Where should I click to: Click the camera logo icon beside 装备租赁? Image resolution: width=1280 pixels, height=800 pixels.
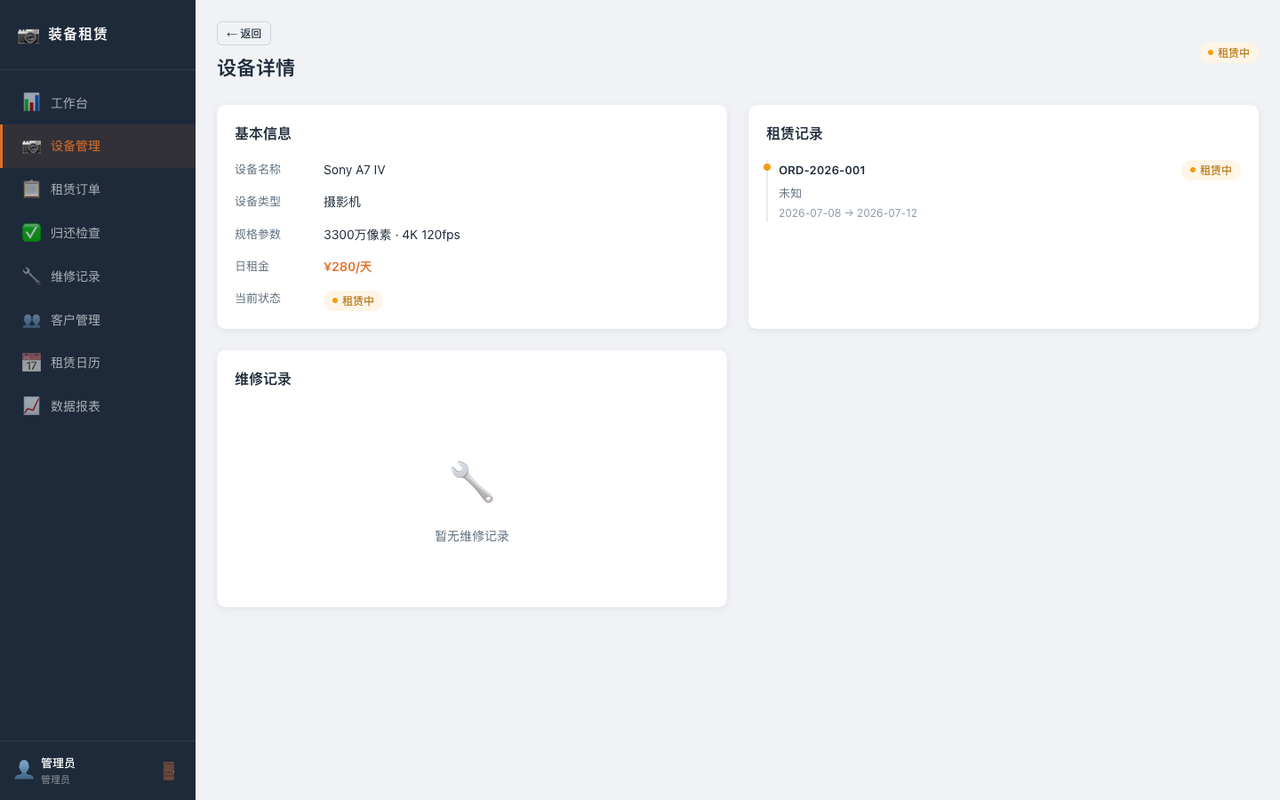[28, 35]
